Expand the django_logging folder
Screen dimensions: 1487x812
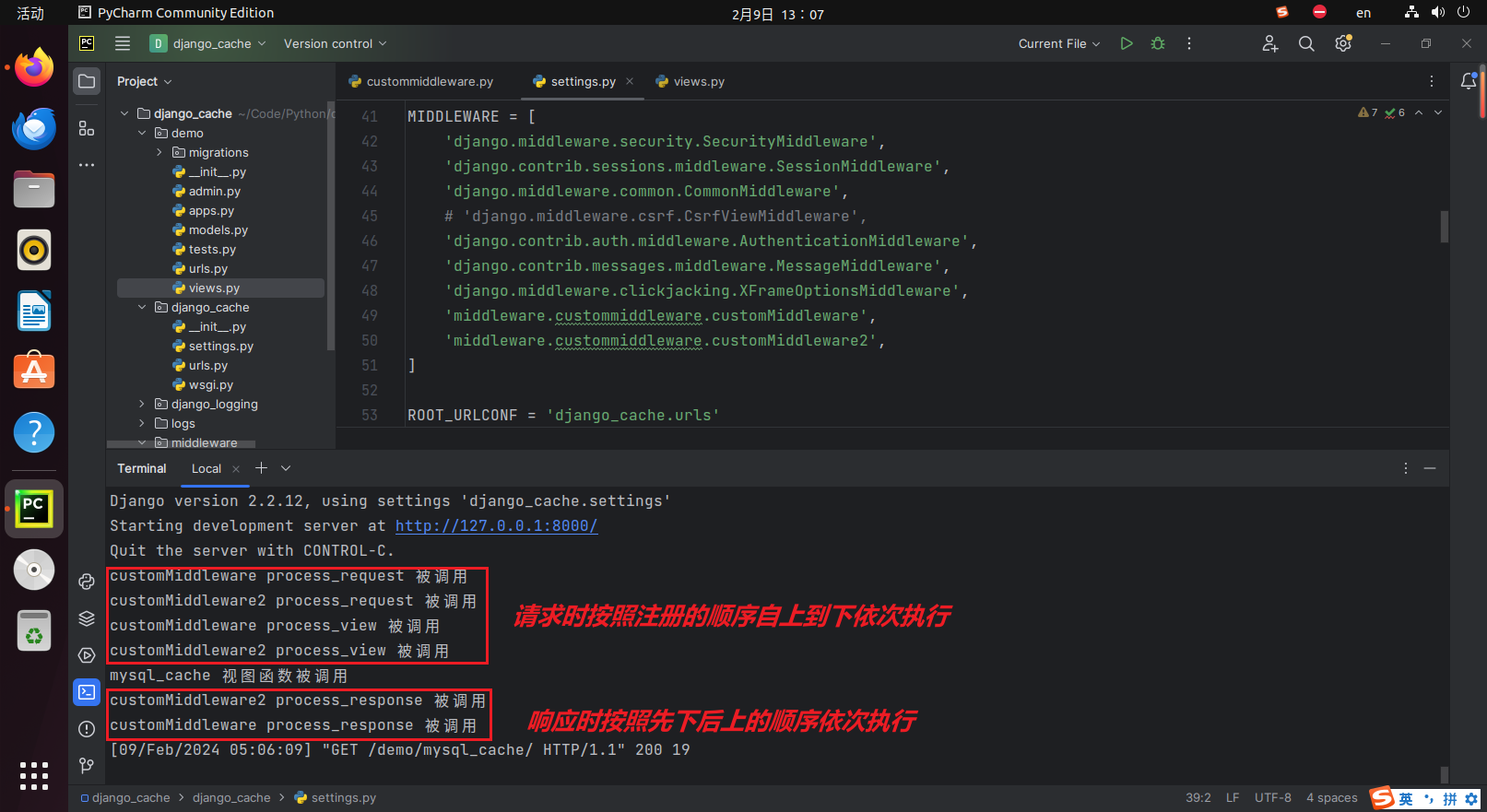(x=142, y=404)
